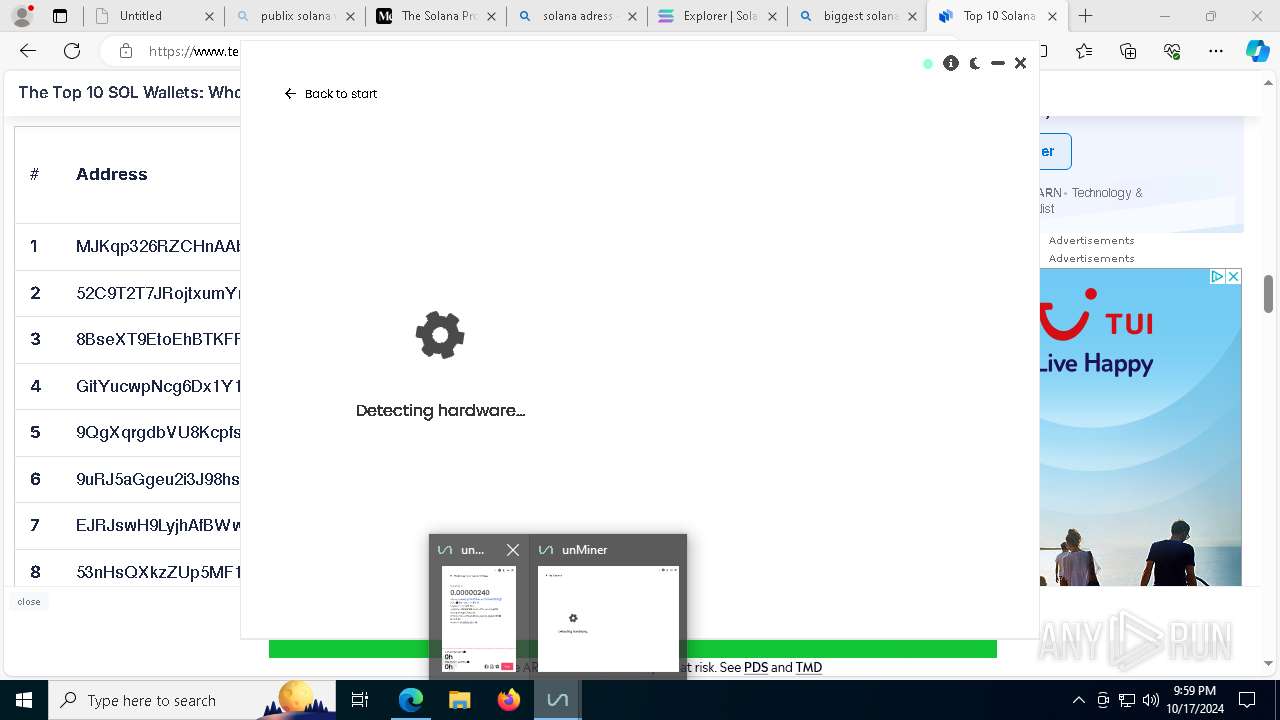Open Browser essentials heart icon
Image resolution: width=1280 pixels, height=720 pixels.
click(1172, 51)
